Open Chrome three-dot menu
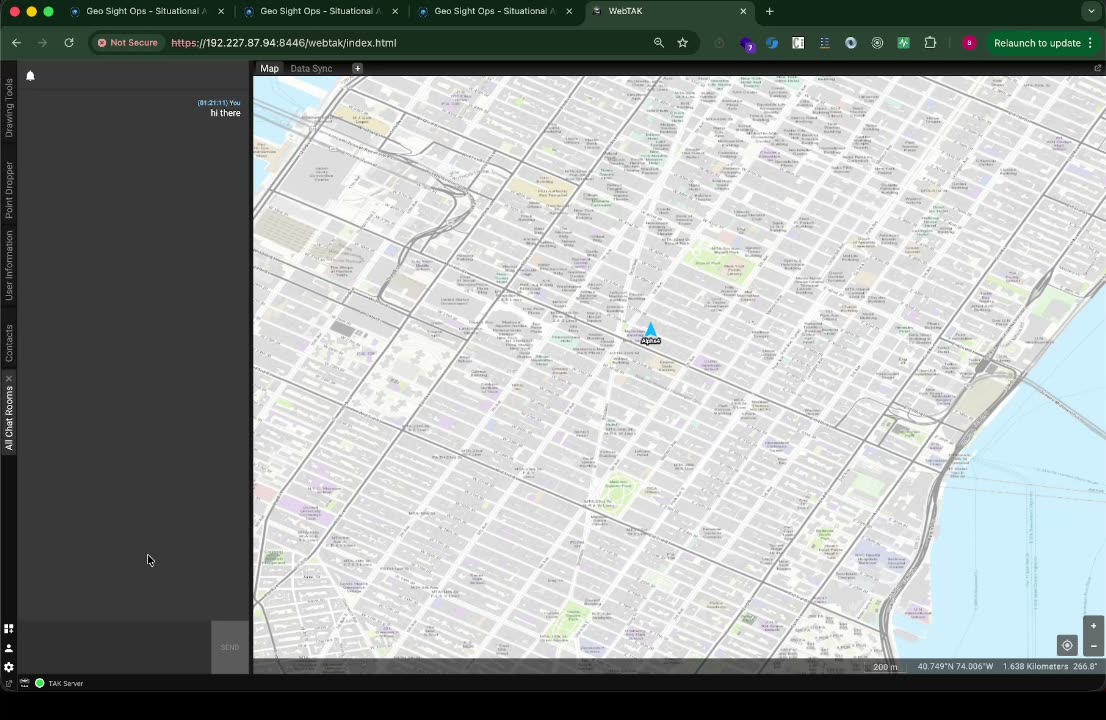This screenshot has width=1106, height=720. pyautogui.click(x=1090, y=43)
